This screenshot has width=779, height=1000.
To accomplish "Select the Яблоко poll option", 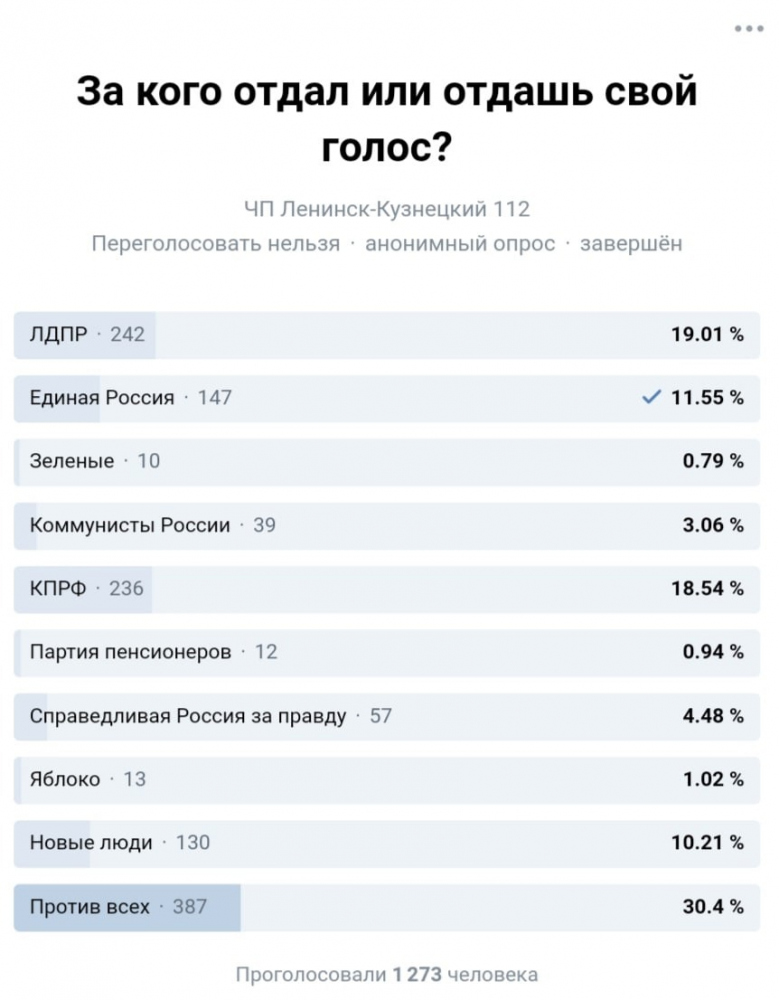I will pyautogui.click(x=387, y=780).
